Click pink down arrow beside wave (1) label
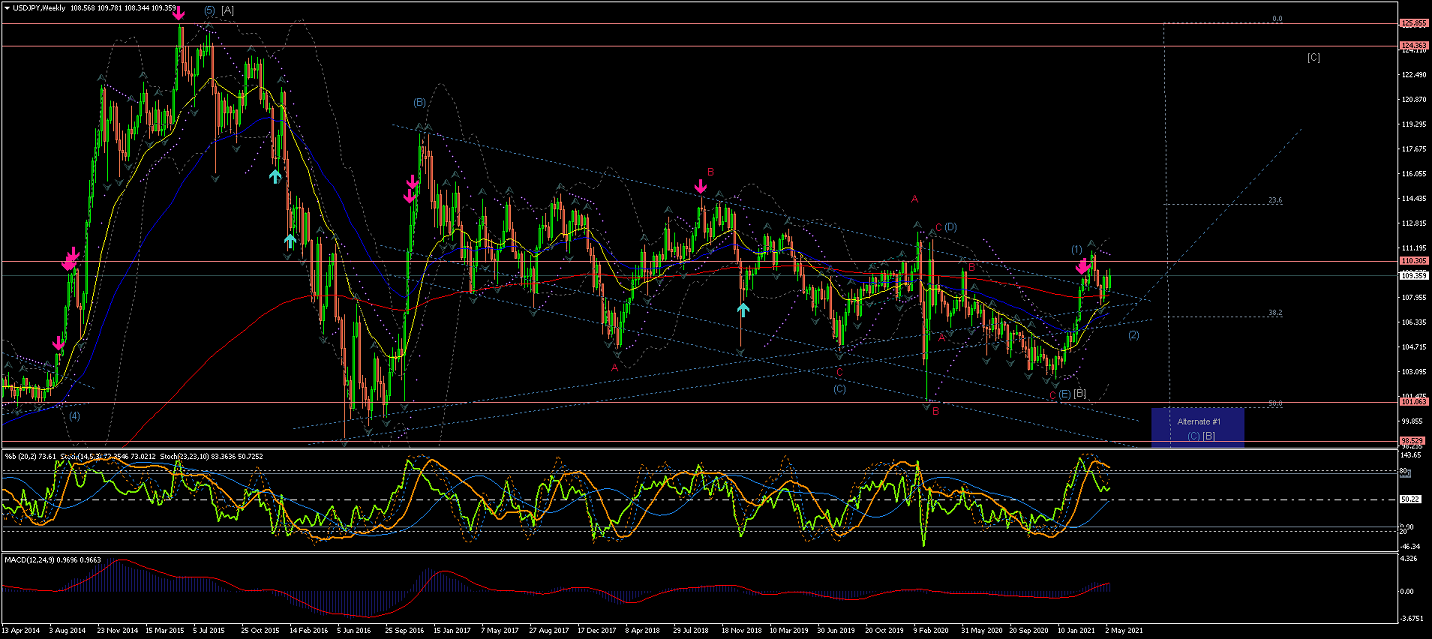Image resolution: width=1432 pixels, height=639 pixels. pos(1082,267)
